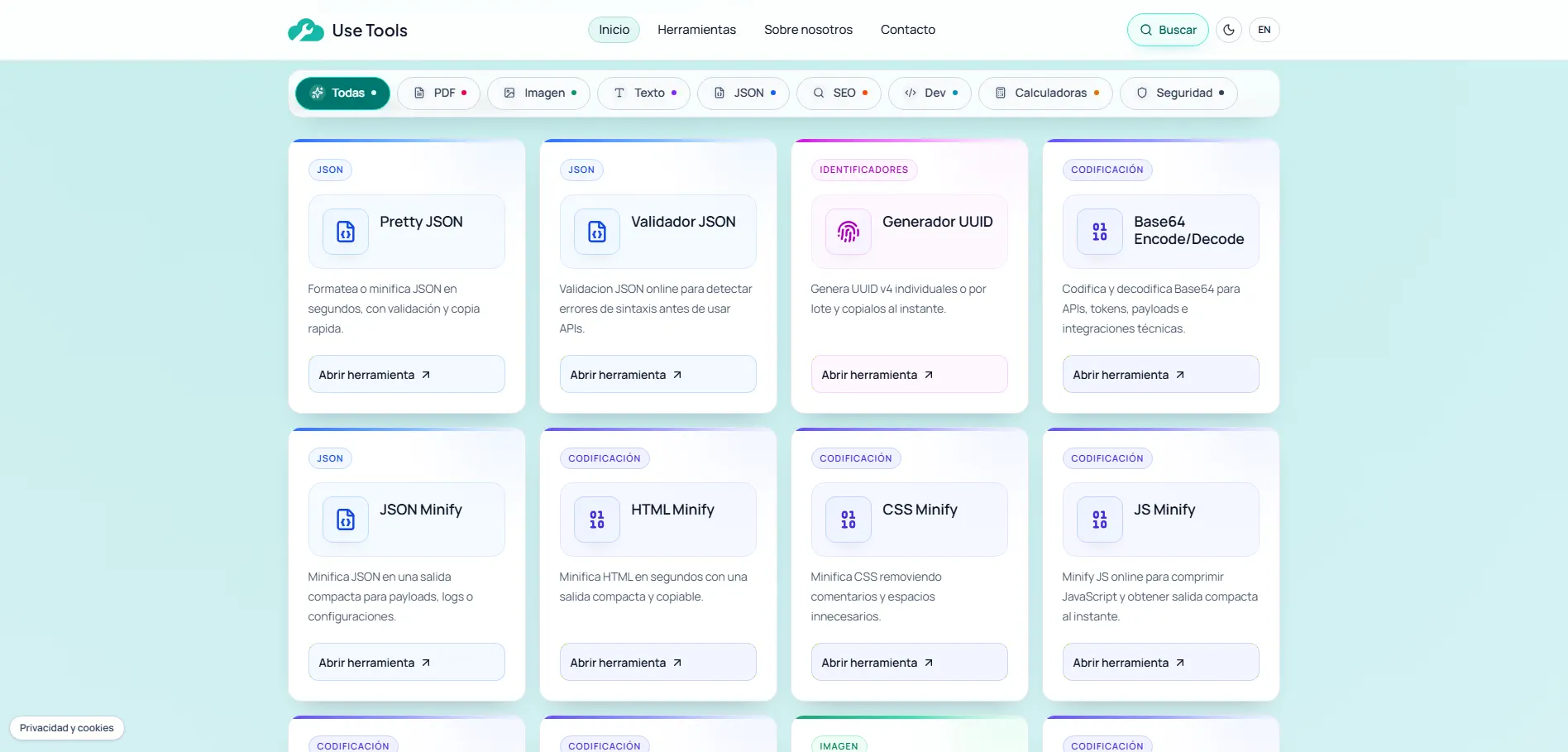Click the Generador UUID fingerprint icon

point(847,232)
